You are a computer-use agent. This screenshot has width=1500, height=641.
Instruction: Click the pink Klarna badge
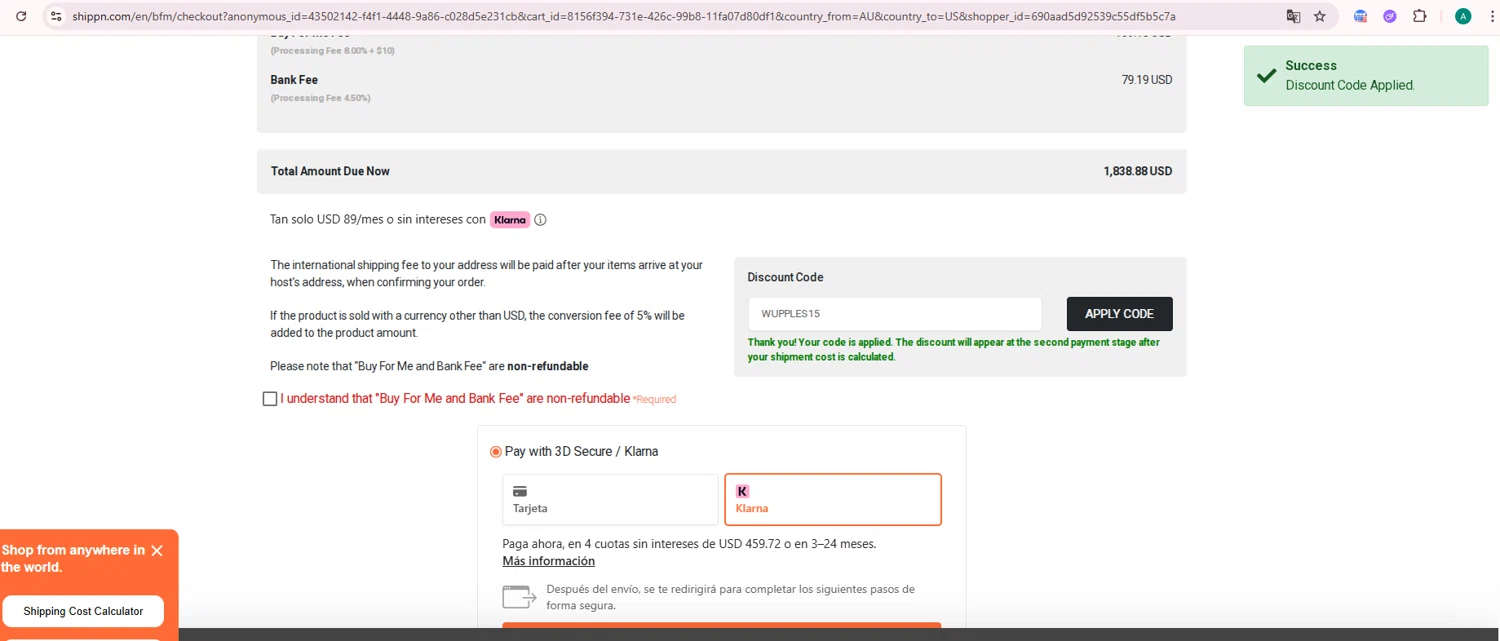510,220
